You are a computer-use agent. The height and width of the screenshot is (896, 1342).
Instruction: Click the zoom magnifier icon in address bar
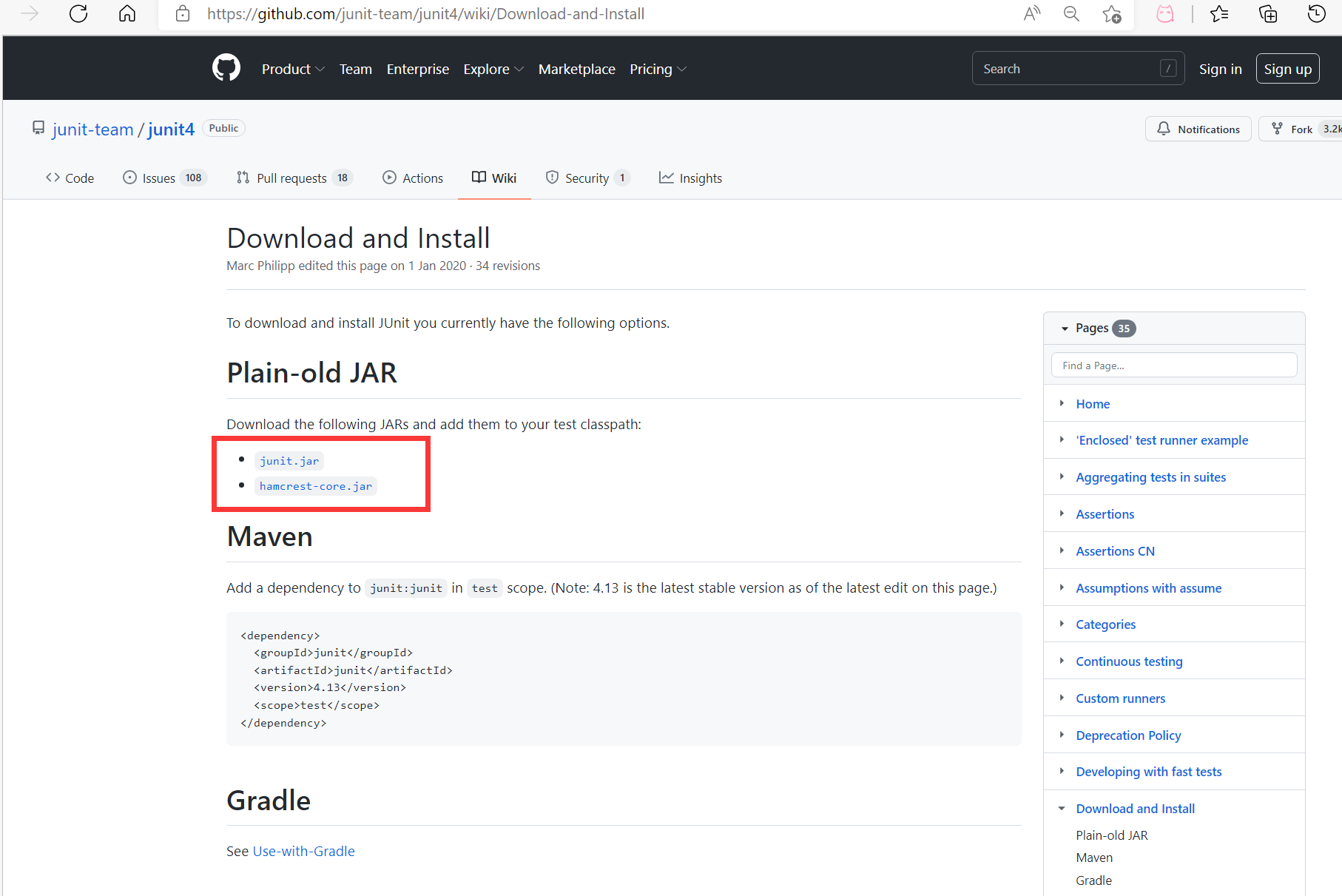point(1071,14)
